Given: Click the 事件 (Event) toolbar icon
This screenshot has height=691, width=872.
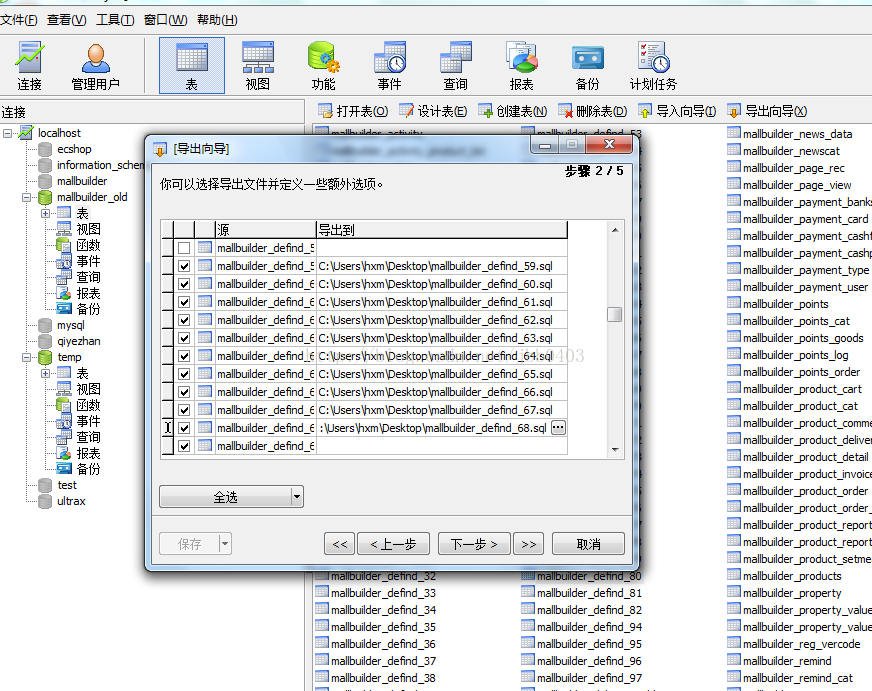Looking at the screenshot, I should pyautogui.click(x=389, y=66).
